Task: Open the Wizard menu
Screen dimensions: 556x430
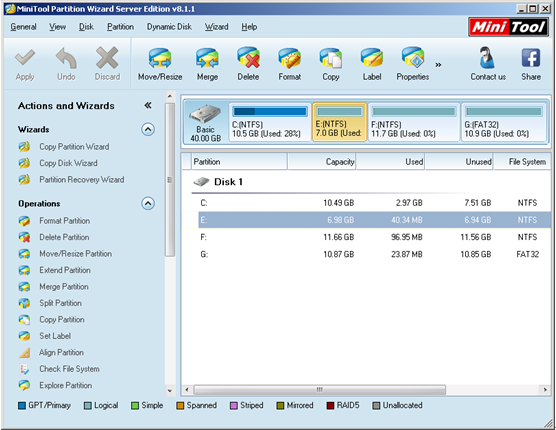Action: pyautogui.click(x=216, y=27)
